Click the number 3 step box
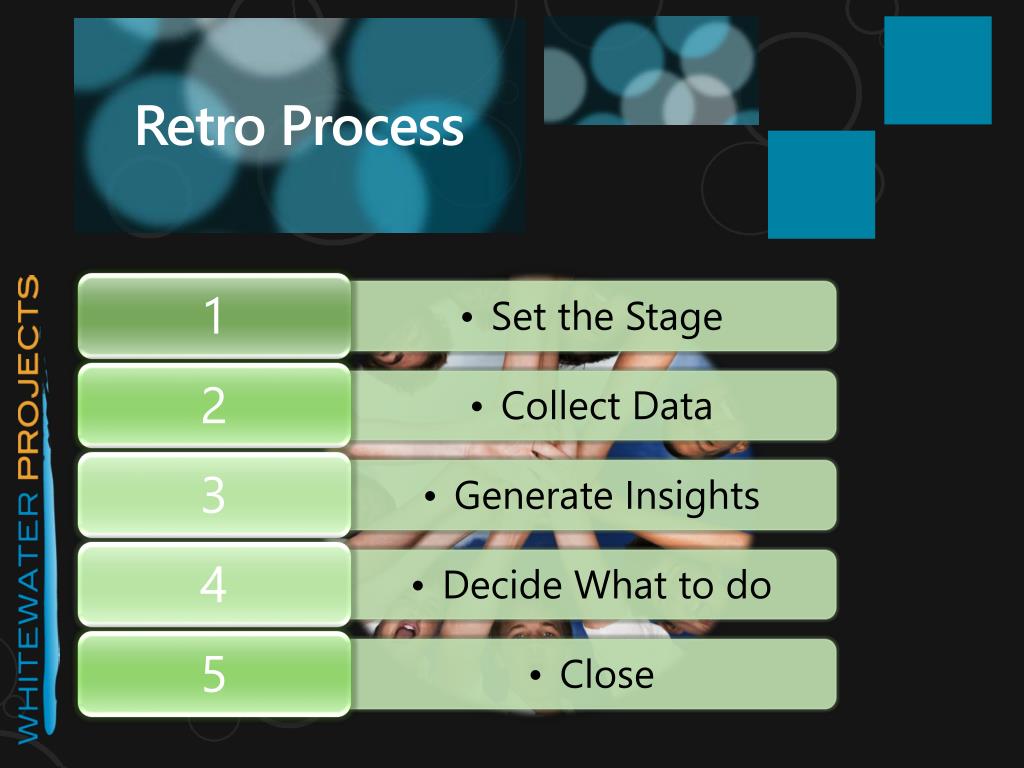This screenshot has height=768, width=1024. [214, 495]
